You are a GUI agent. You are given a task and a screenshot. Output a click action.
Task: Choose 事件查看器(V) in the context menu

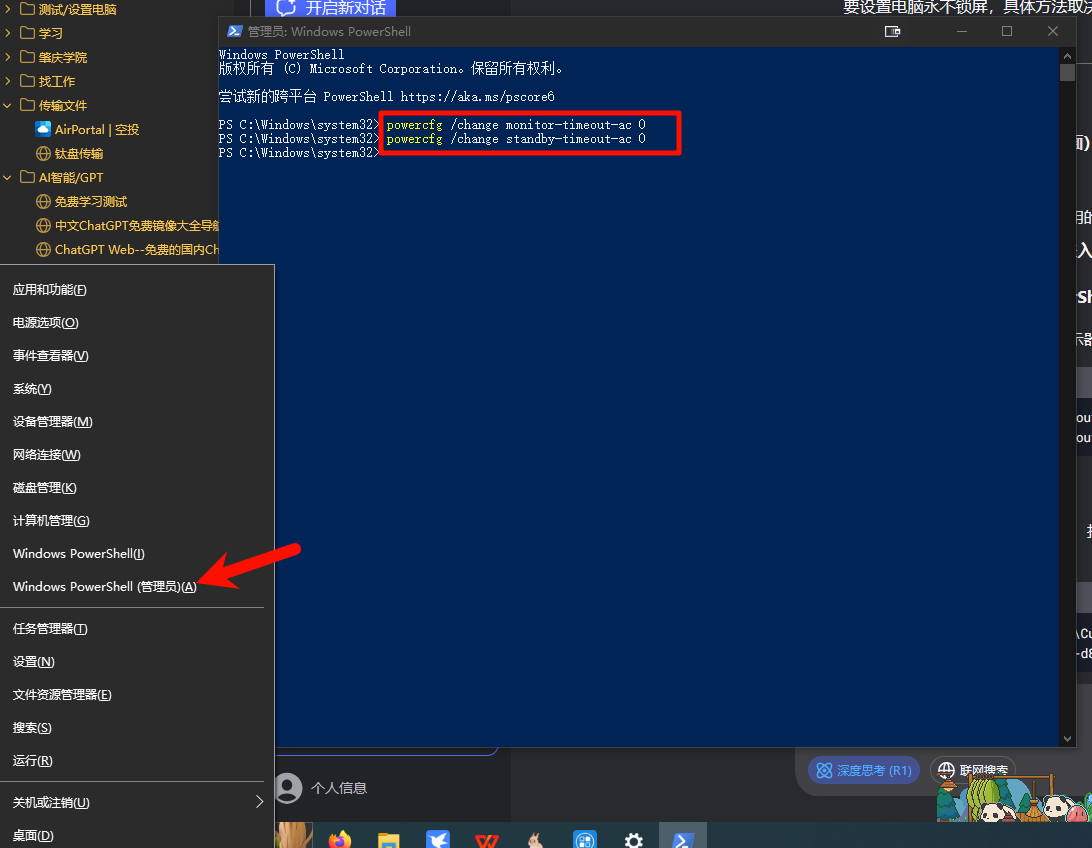[136, 356]
